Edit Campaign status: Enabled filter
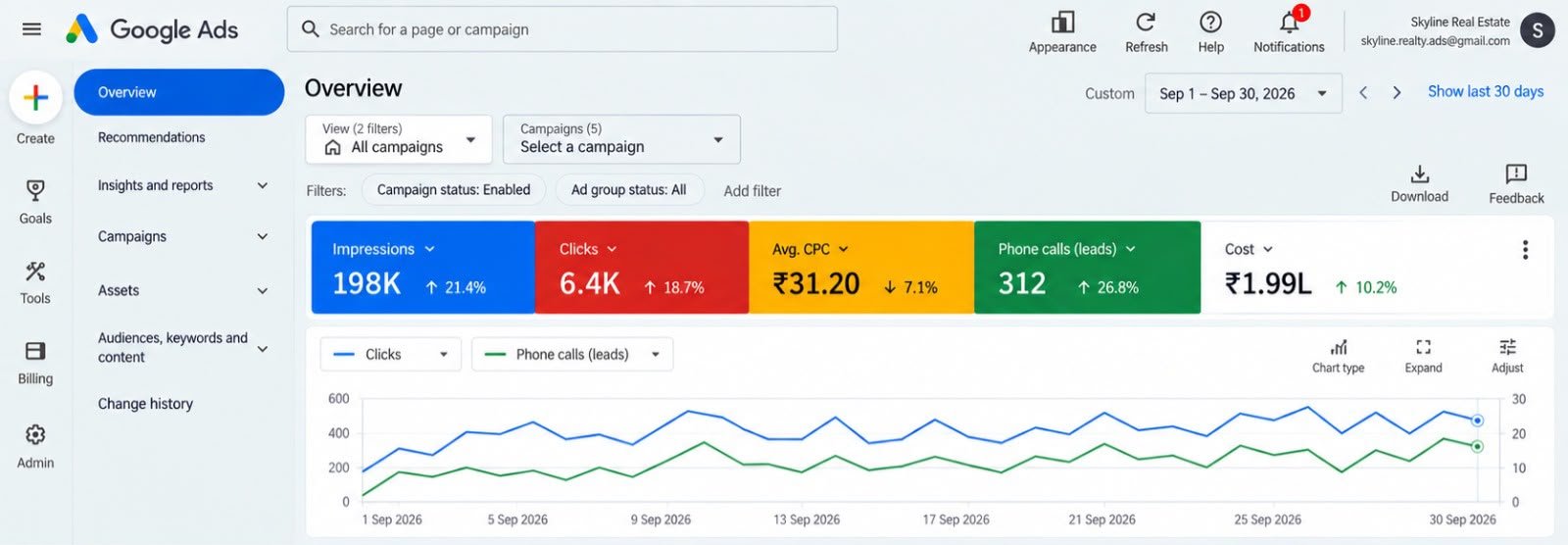Viewport: 1568px width, 545px height. coord(454,189)
